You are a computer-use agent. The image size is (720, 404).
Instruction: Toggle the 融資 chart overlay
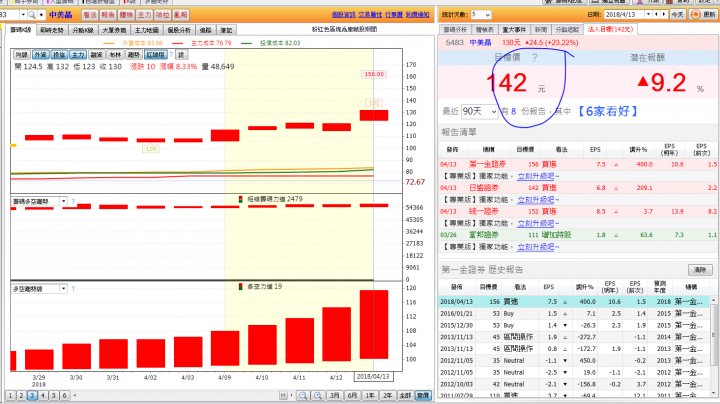pos(96,55)
